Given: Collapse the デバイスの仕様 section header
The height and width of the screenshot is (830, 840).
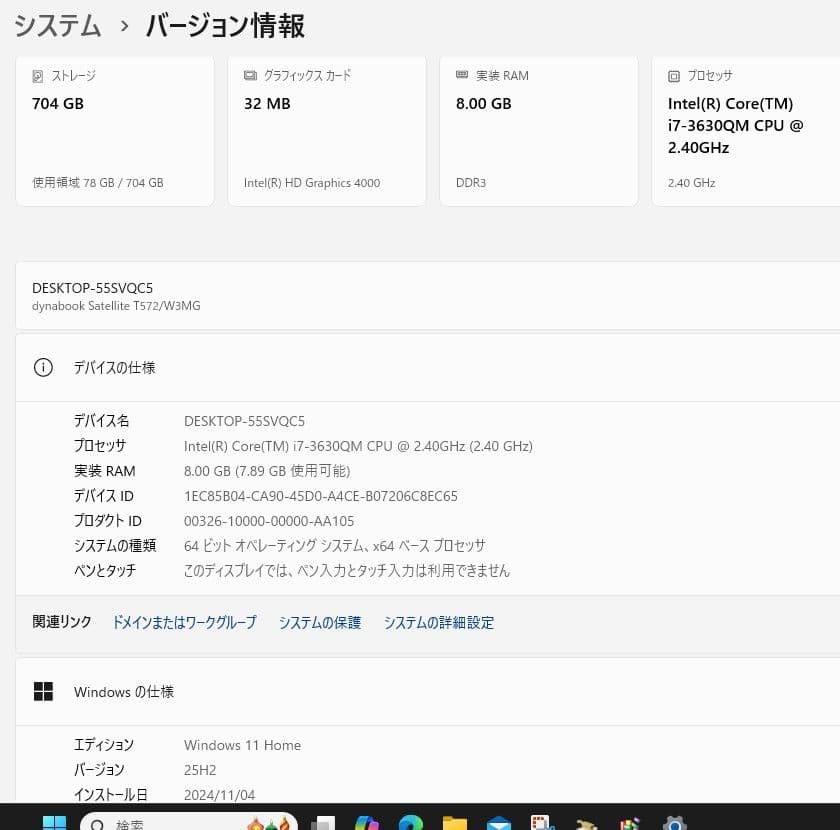Looking at the screenshot, I should point(428,368).
